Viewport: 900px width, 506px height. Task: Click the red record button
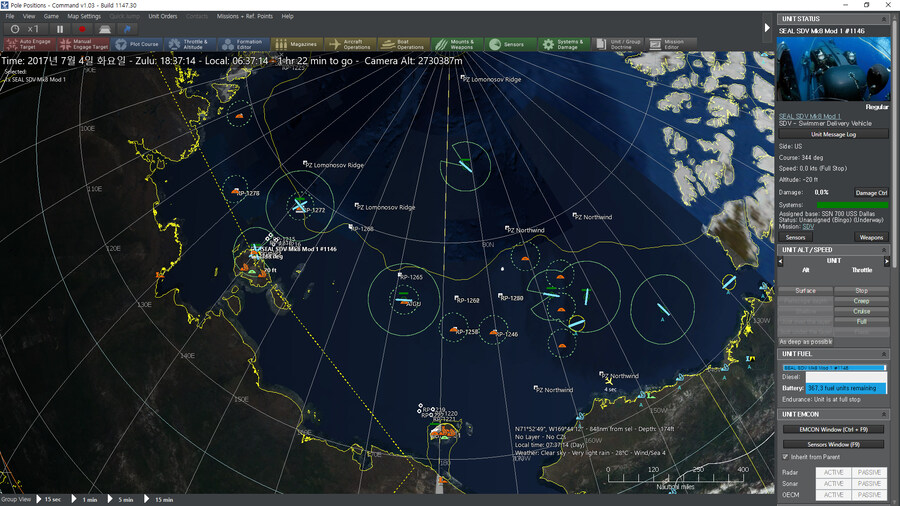coord(82,29)
